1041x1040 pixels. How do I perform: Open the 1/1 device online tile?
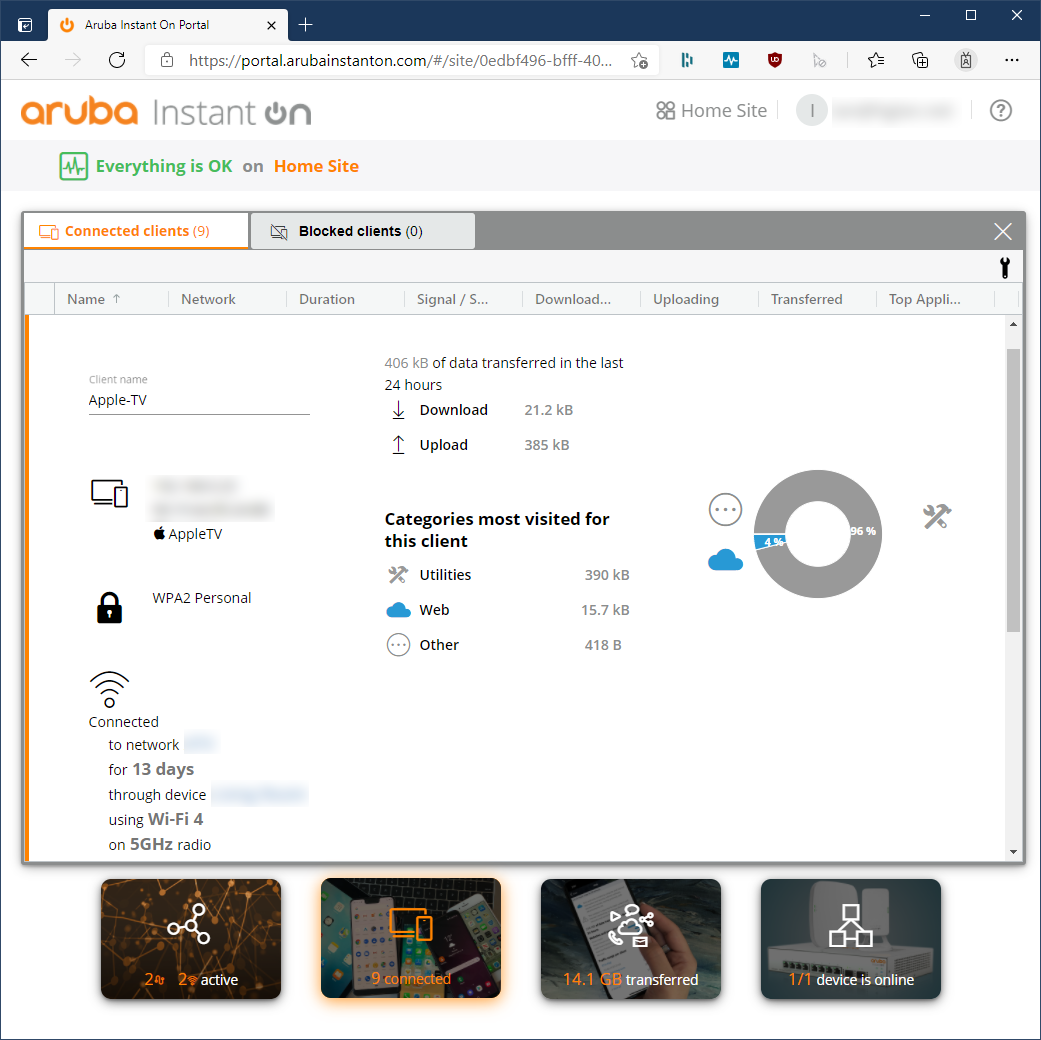850,938
